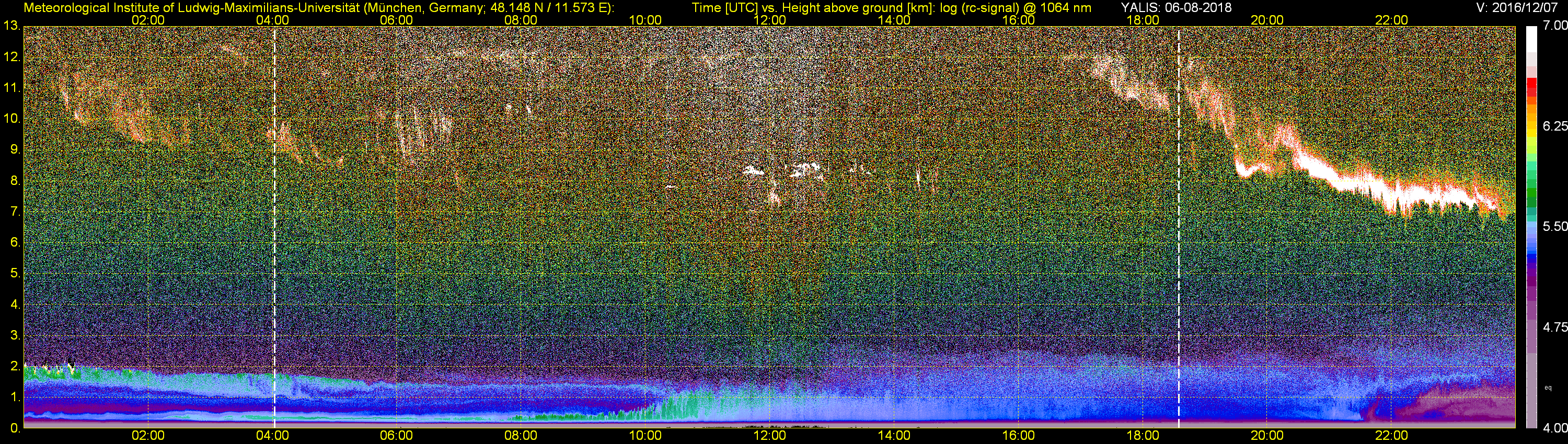The width and height of the screenshot is (1568, 444).
Task: Click the 06:00 label on the top time axis
Action: (396, 20)
